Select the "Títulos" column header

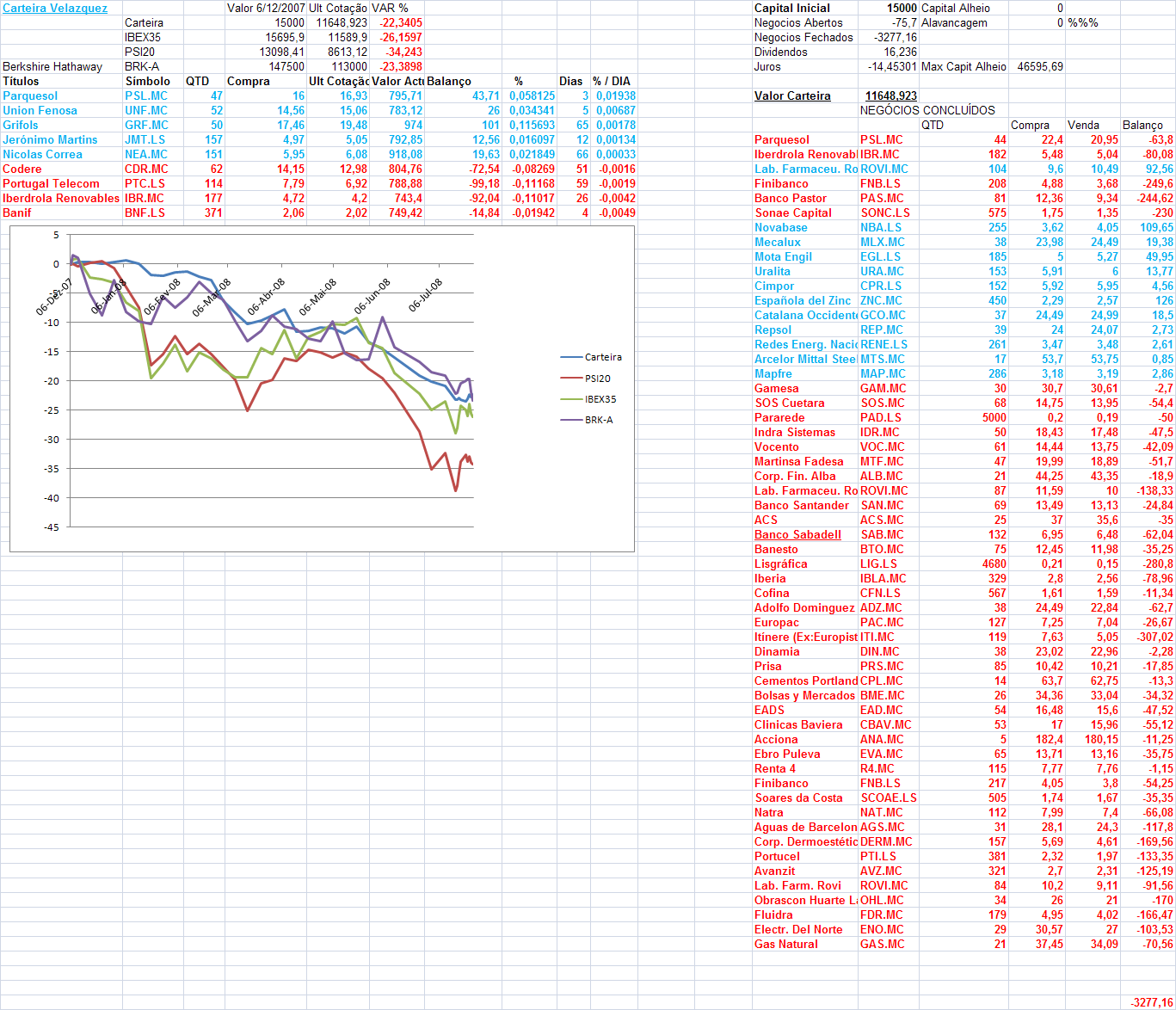pos(21,82)
